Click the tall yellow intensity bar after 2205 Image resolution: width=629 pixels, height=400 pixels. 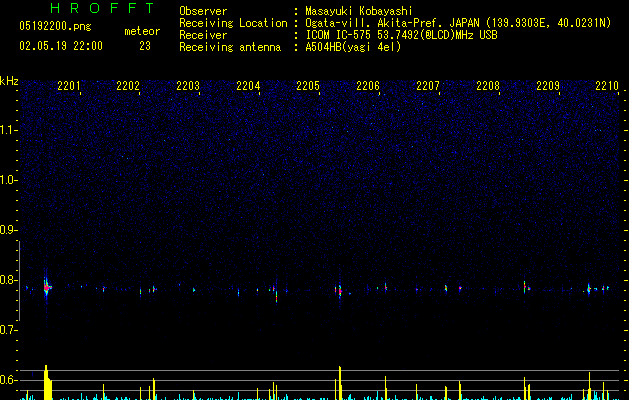tap(340, 383)
